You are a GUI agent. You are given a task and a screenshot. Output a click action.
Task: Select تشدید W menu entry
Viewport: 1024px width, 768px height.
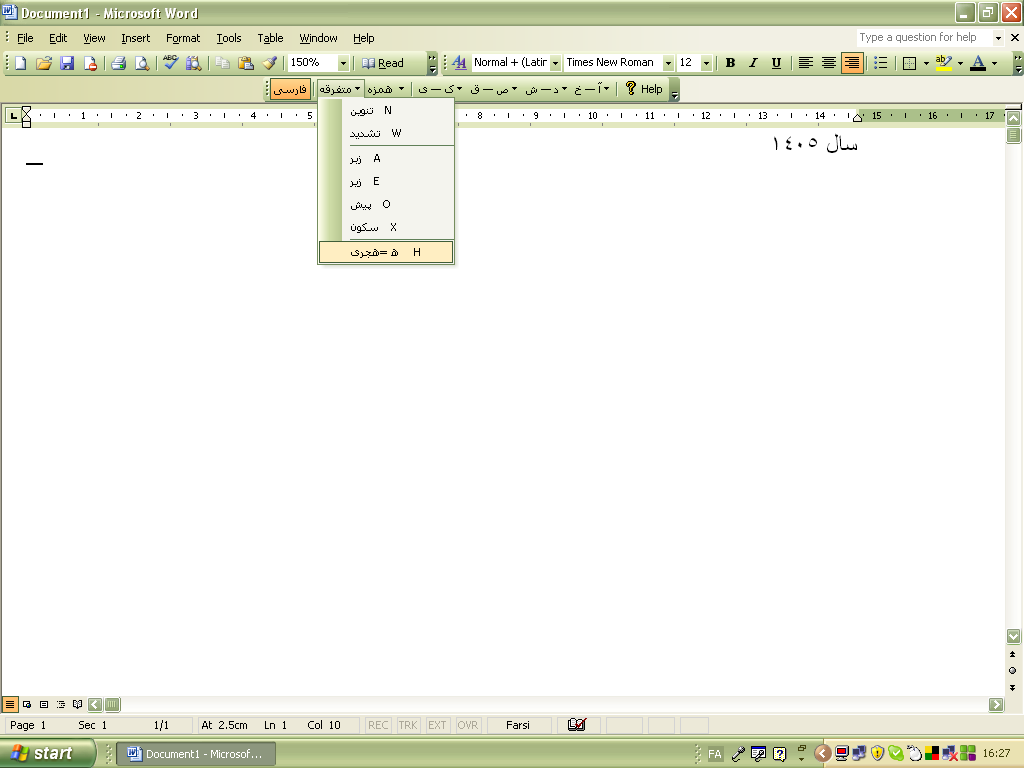click(x=386, y=133)
